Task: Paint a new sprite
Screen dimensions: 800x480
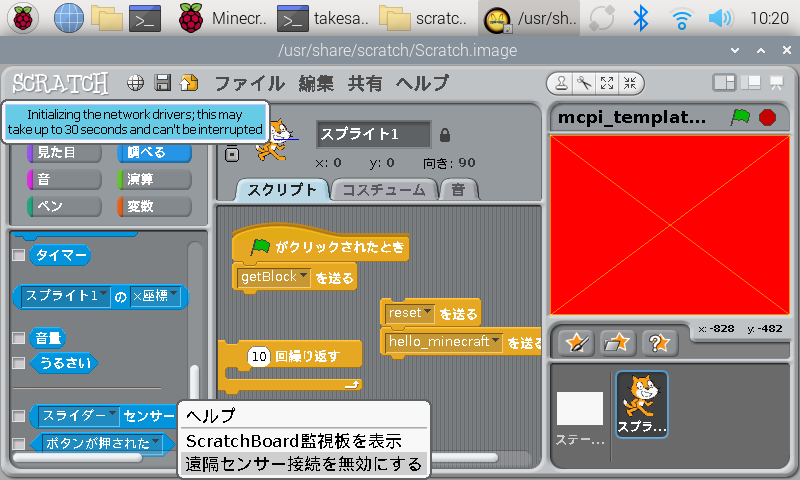Action: [x=577, y=342]
